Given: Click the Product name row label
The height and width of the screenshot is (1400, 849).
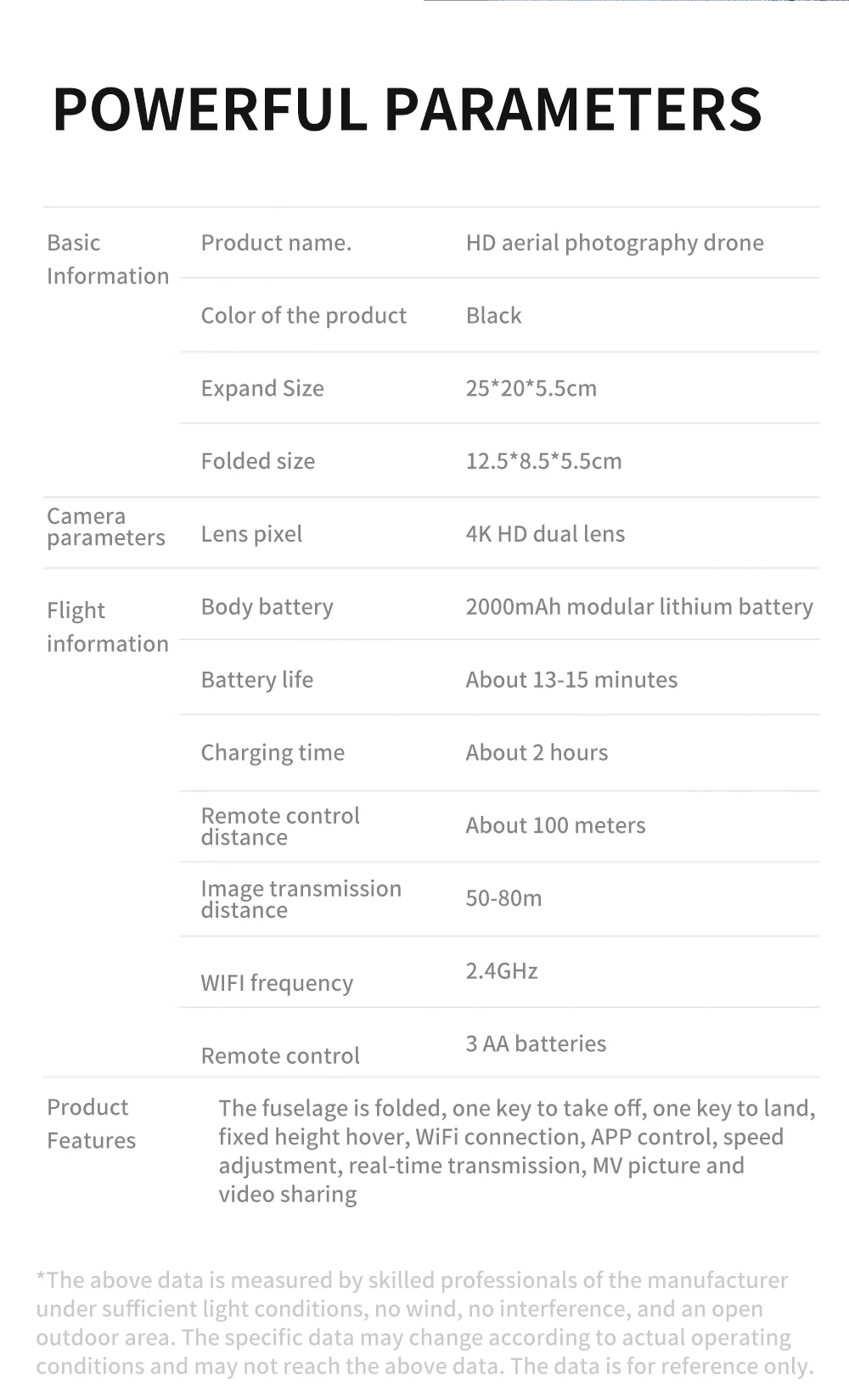Looking at the screenshot, I should click(276, 243).
